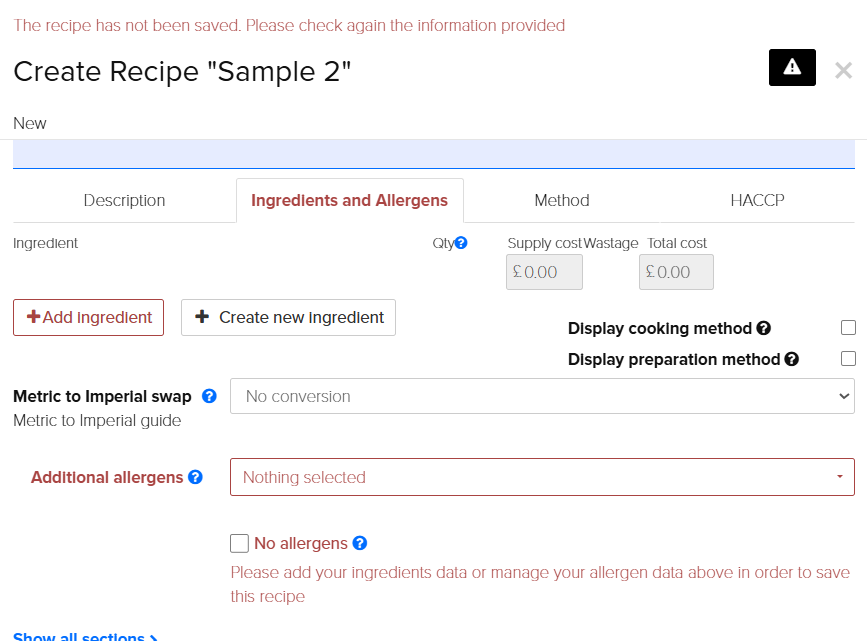Click the black warning triangle icon
The height and width of the screenshot is (641, 867).
point(792,68)
